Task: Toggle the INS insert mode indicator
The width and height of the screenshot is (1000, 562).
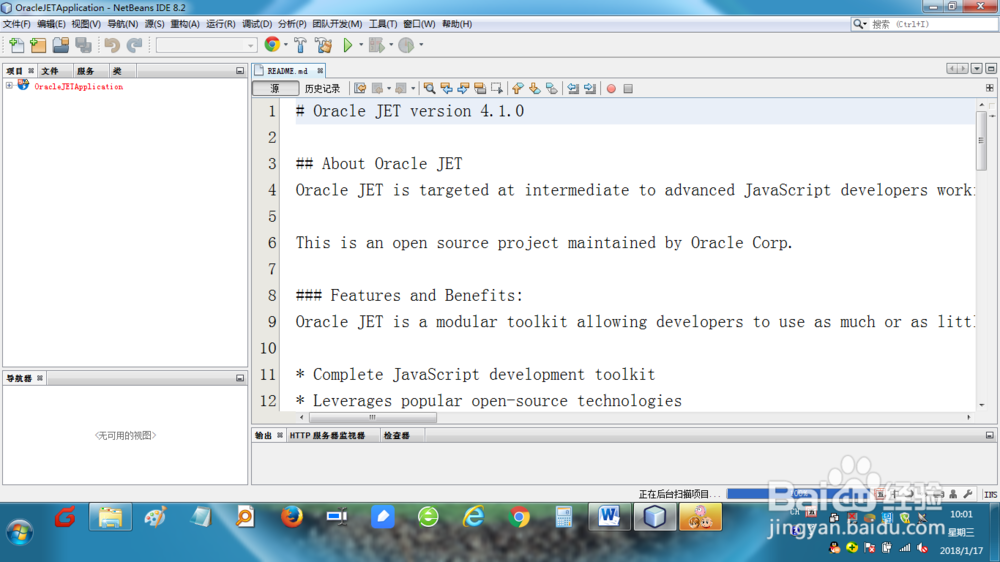Action: tap(990, 494)
